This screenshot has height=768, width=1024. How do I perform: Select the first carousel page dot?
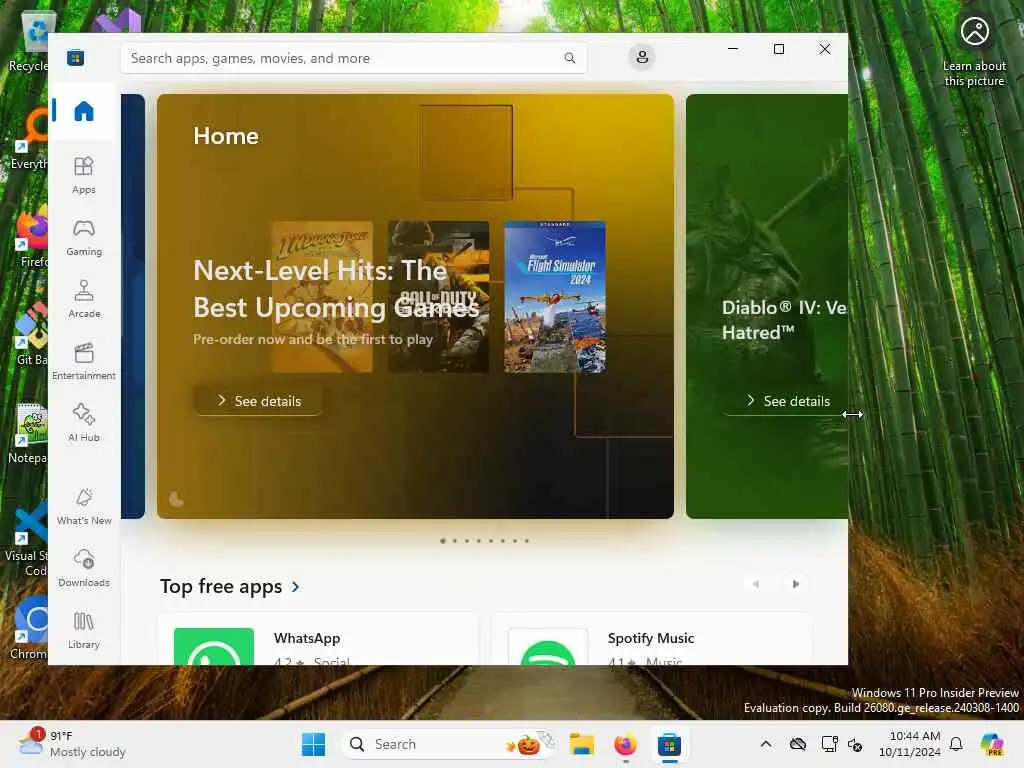tap(443, 541)
